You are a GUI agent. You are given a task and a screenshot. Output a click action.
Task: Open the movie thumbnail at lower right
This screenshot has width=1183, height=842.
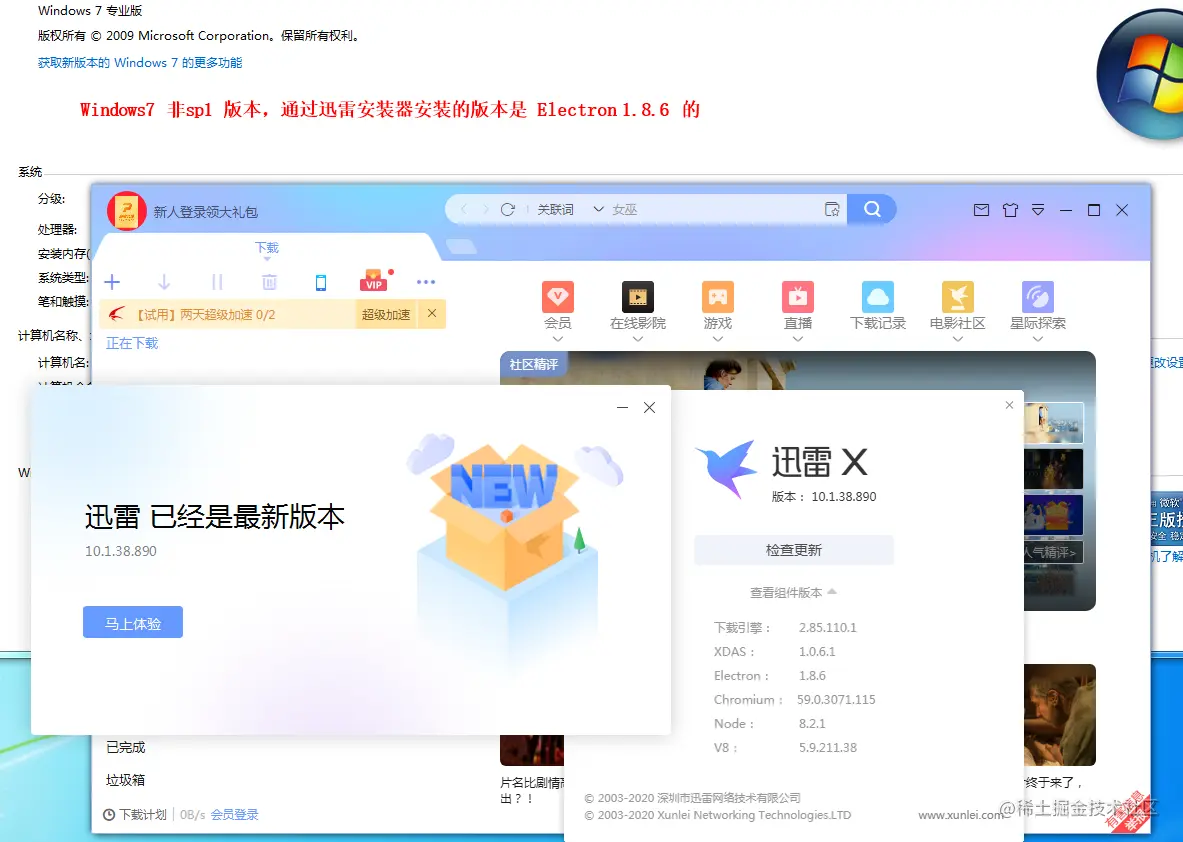(x=1060, y=714)
